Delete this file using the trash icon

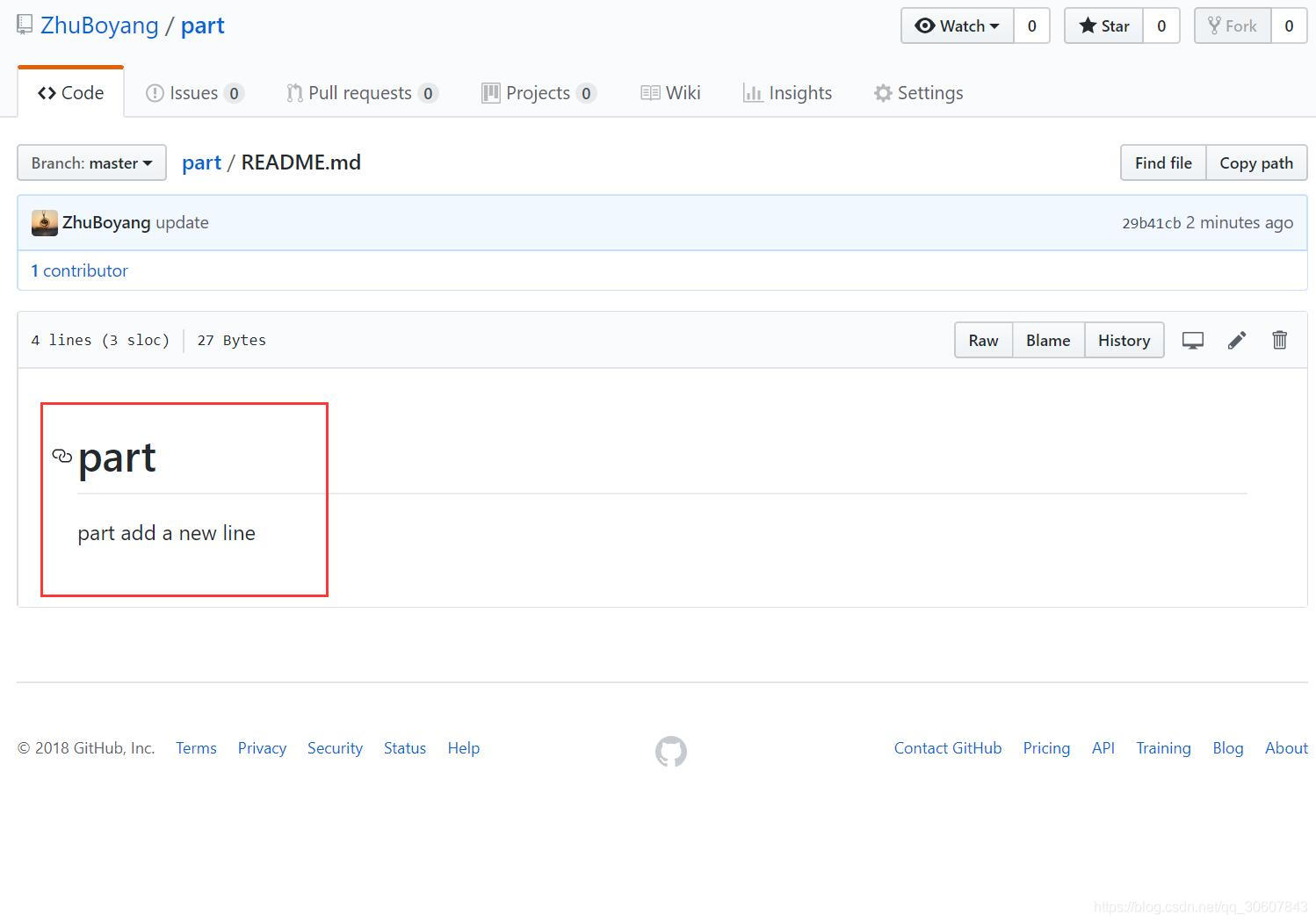[x=1280, y=340]
